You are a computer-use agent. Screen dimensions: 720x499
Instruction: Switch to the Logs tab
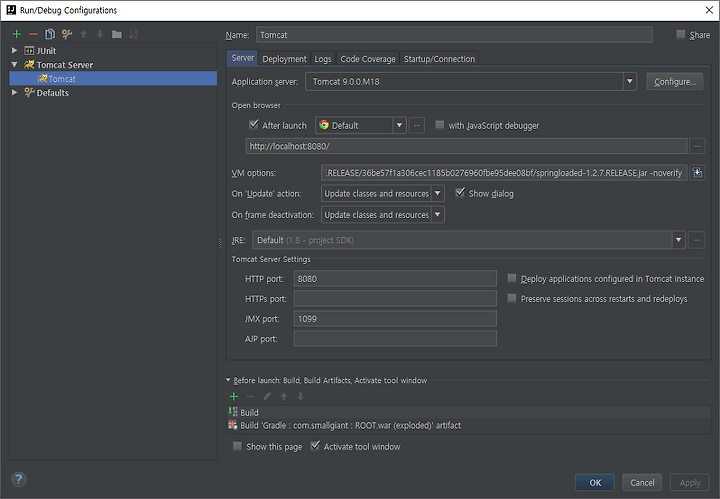(x=322, y=59)
